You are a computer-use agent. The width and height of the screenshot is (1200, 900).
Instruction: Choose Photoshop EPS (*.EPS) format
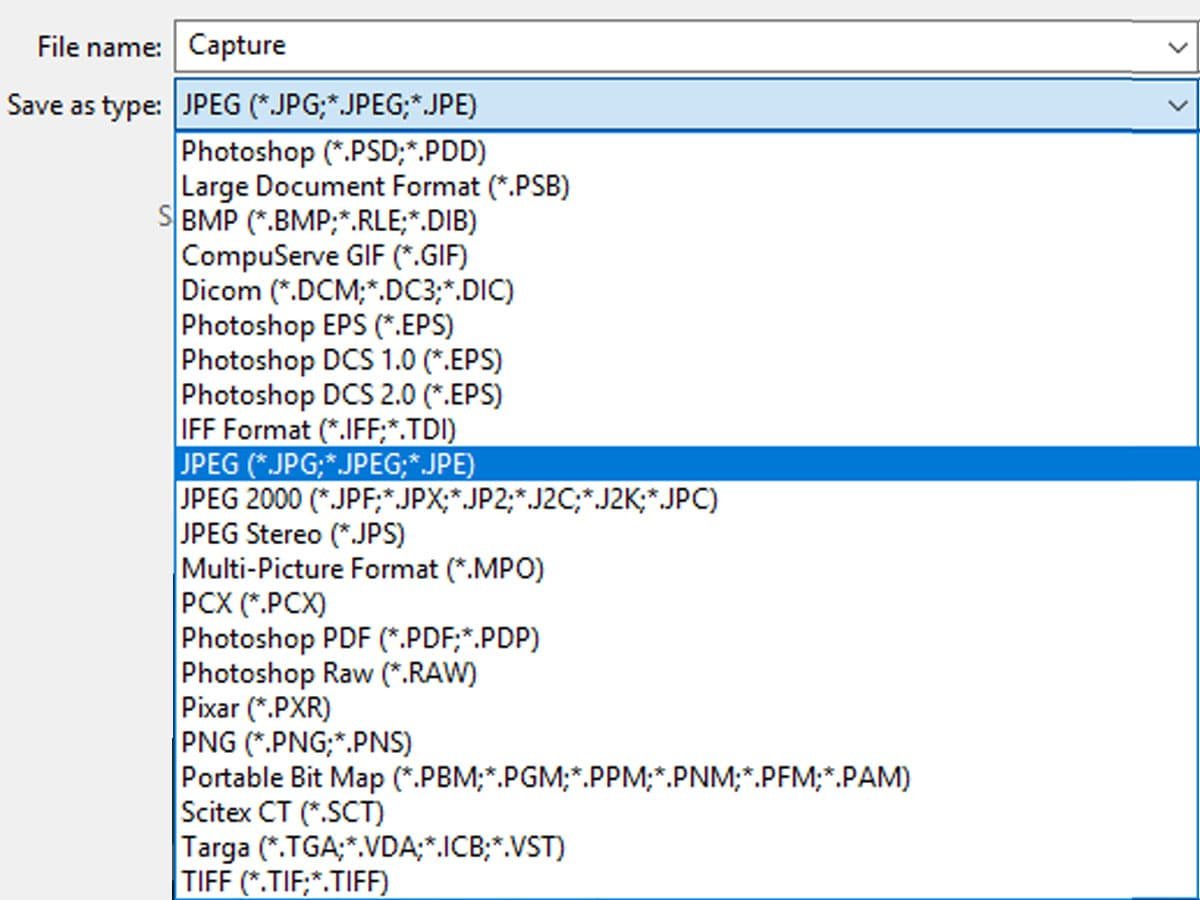pyautogui.click(x=685, y=325)
